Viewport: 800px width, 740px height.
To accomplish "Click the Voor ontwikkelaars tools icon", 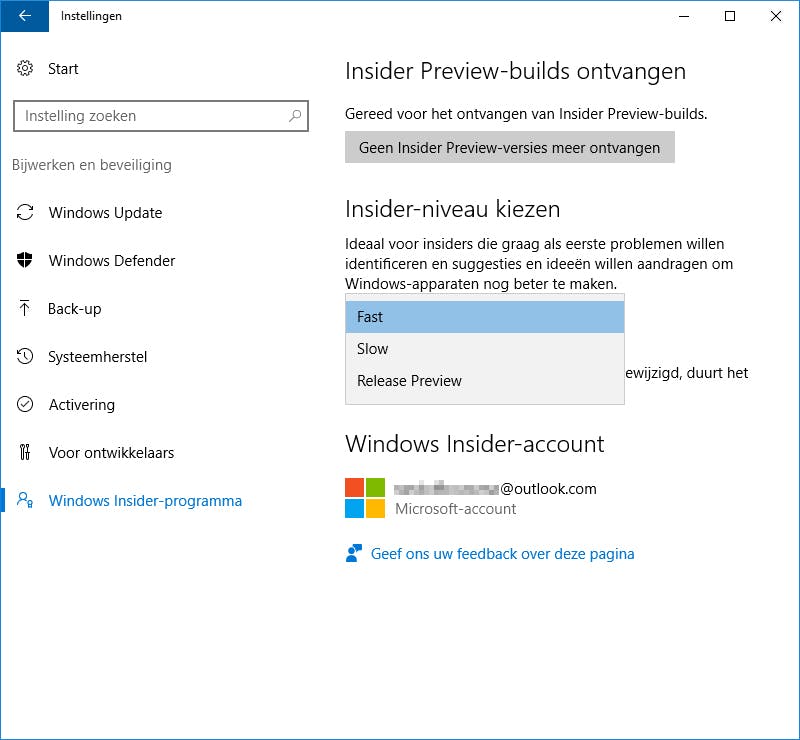I will [24, 452].
